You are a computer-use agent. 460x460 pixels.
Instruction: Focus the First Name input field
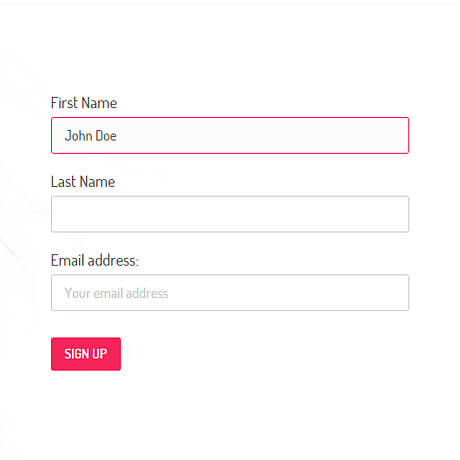click(x=230, y=135)
